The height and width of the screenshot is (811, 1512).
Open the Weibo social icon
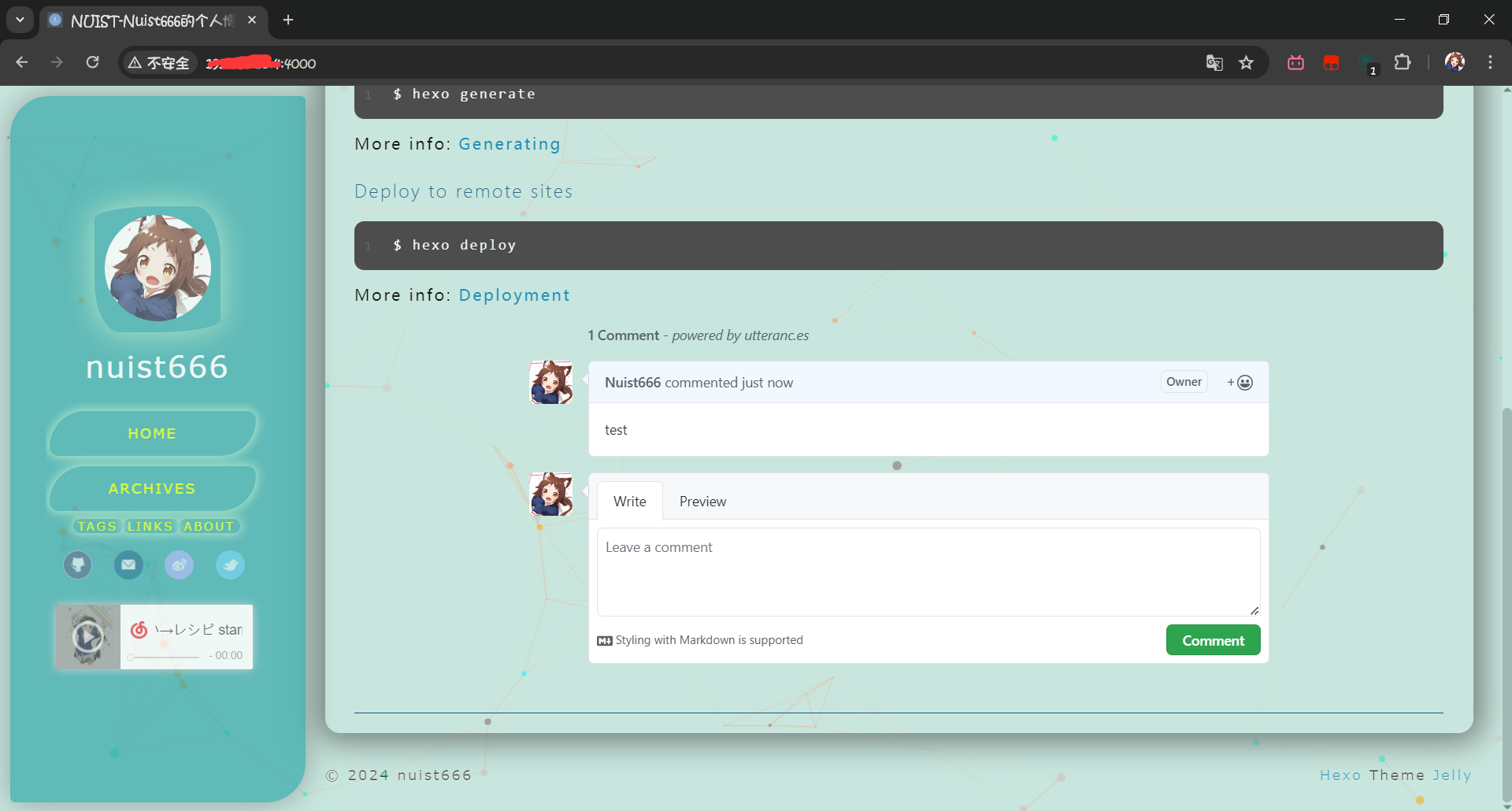point(179,565)
